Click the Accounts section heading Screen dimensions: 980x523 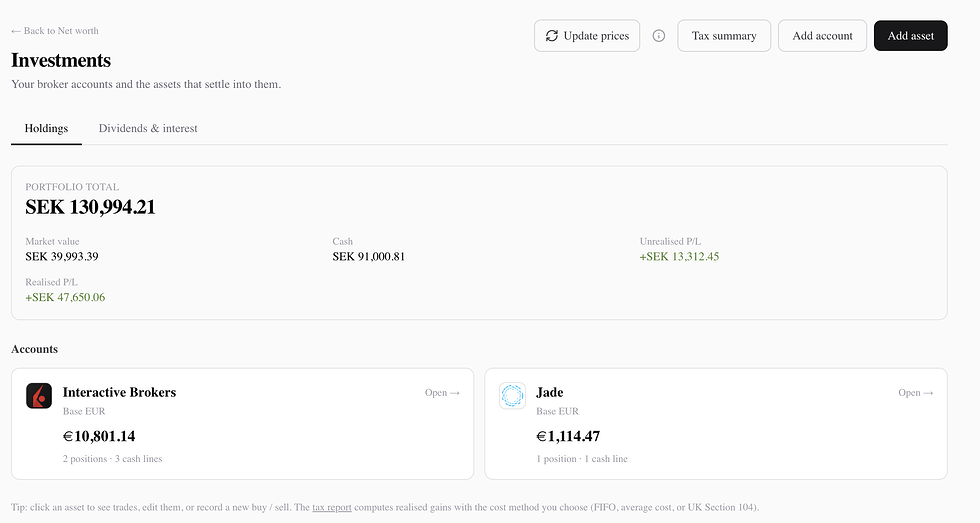tap(34, 349)
